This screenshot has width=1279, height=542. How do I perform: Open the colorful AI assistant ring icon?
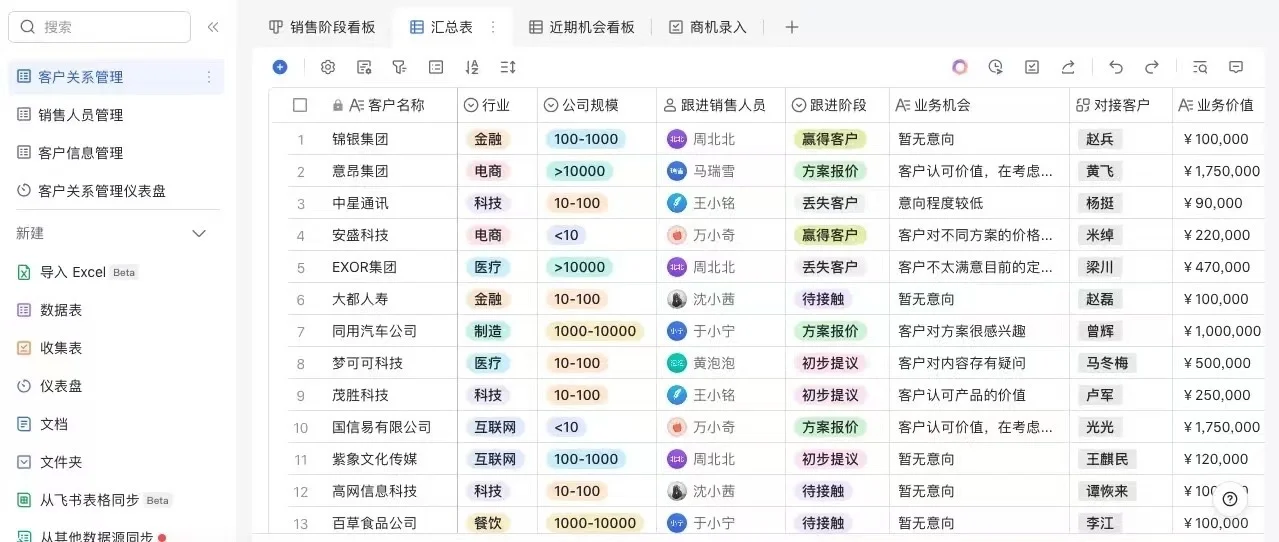pyautogui.click(x=960, y=67)
